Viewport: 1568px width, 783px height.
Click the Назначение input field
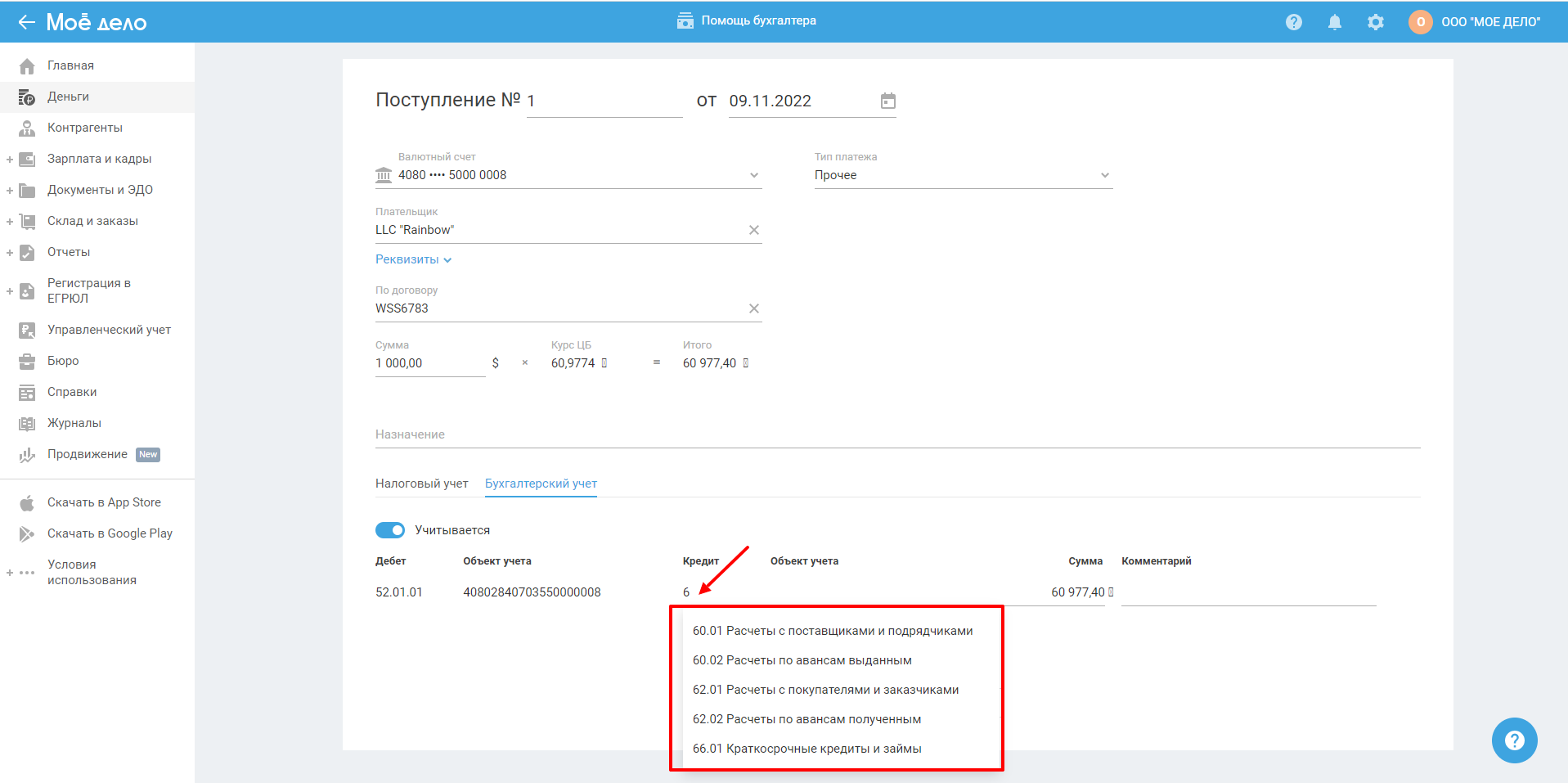click(897, 434)
